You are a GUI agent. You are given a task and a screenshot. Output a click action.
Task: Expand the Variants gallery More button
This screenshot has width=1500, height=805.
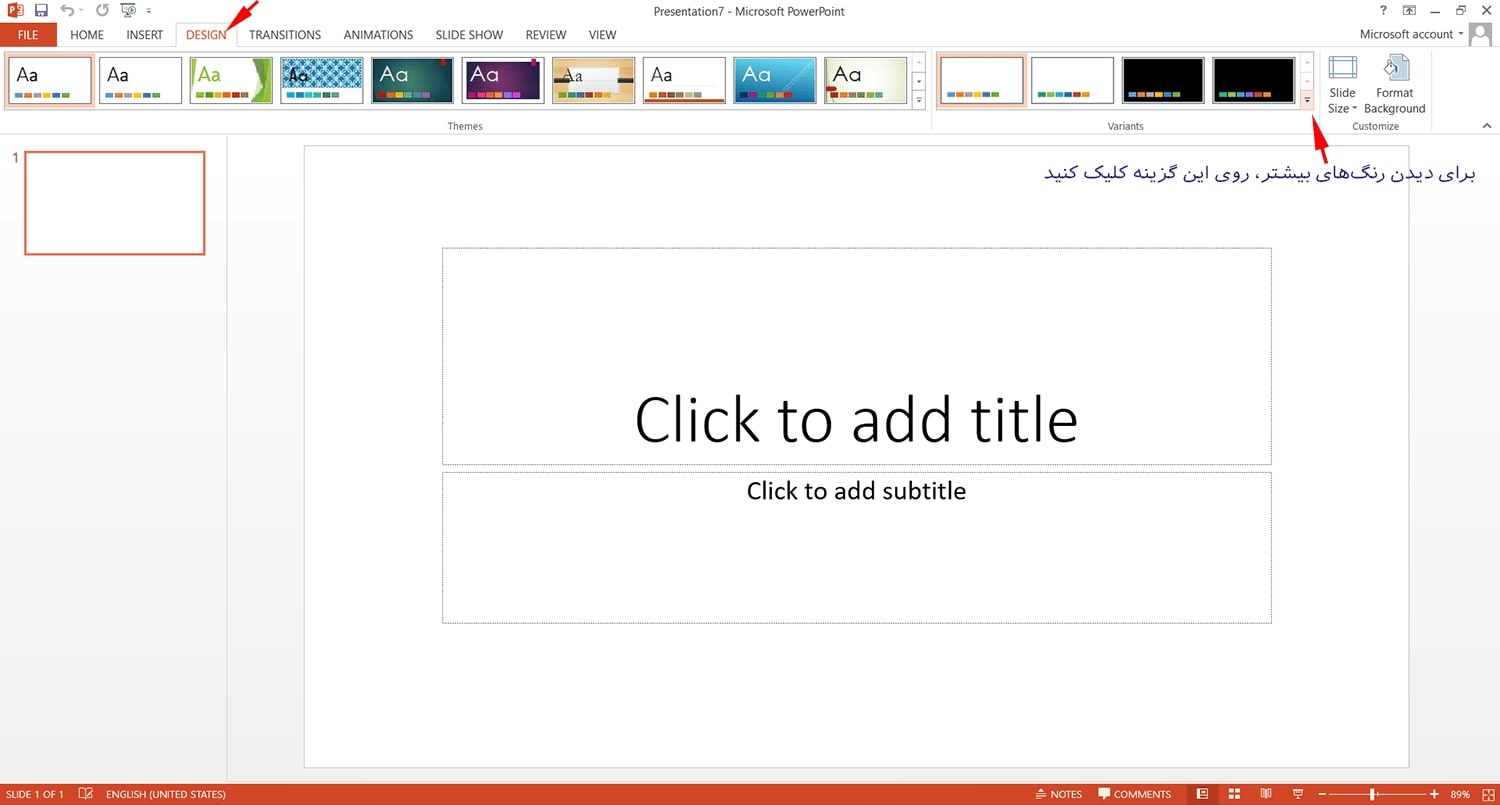point(1307,99)
